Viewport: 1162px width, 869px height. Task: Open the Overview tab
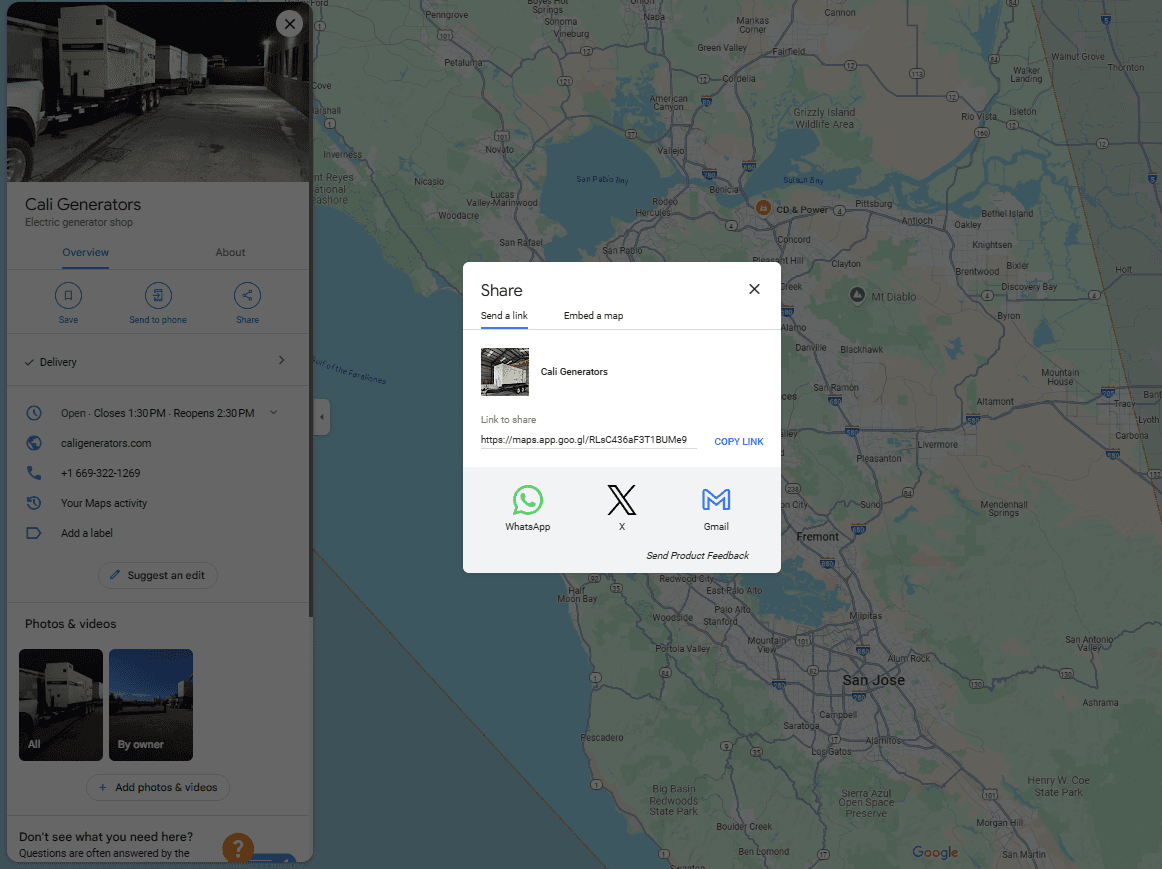click(x=85, y=253)
